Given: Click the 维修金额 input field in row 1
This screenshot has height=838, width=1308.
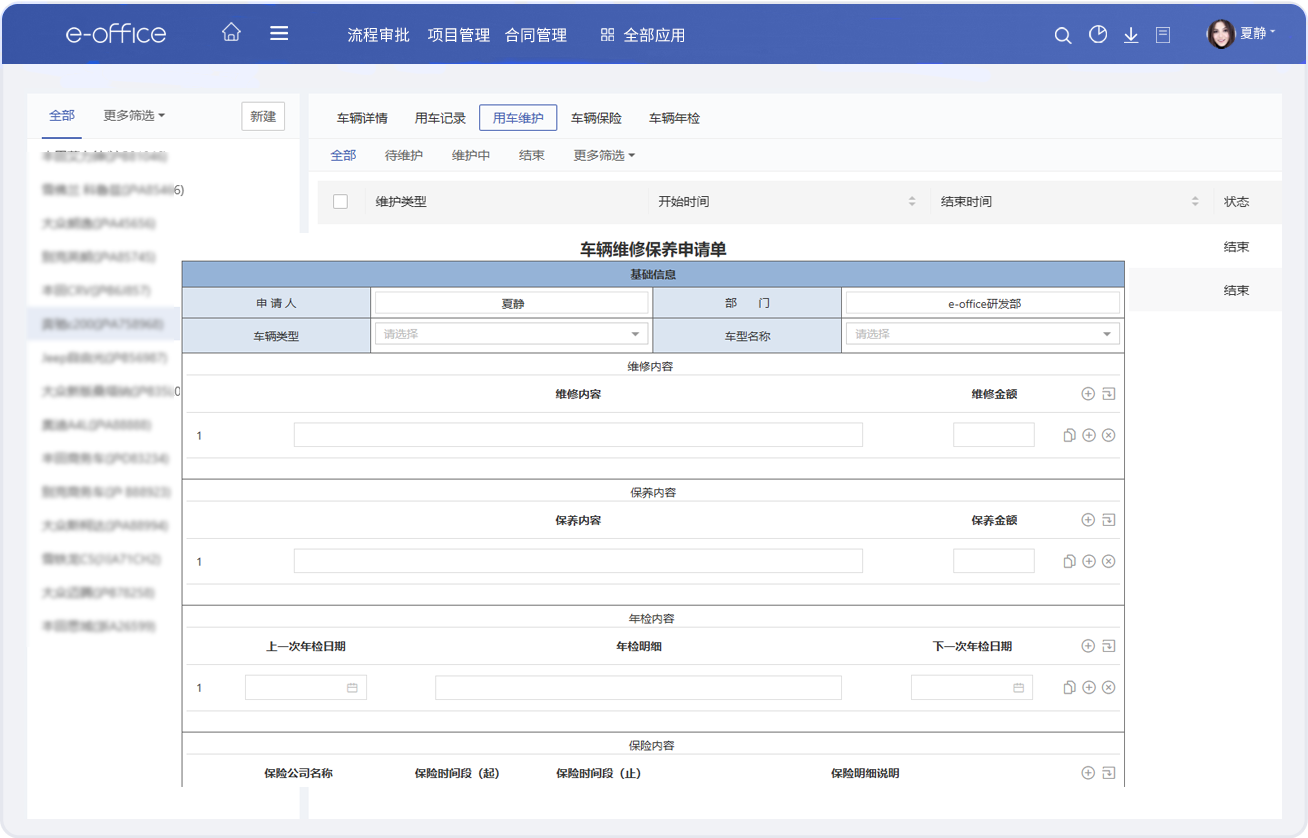Looking at the screenshot, I should click(993, 435).
